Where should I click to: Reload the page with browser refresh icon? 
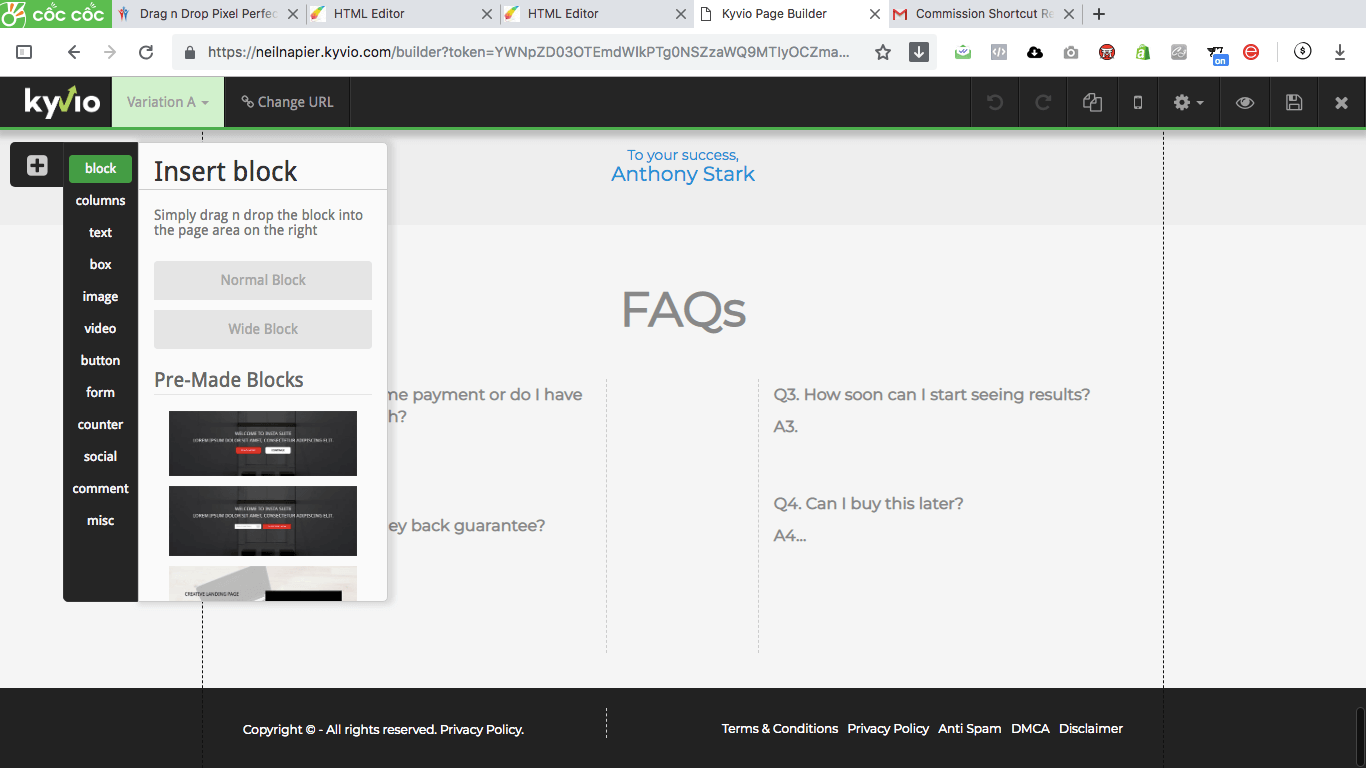point(146,52)
